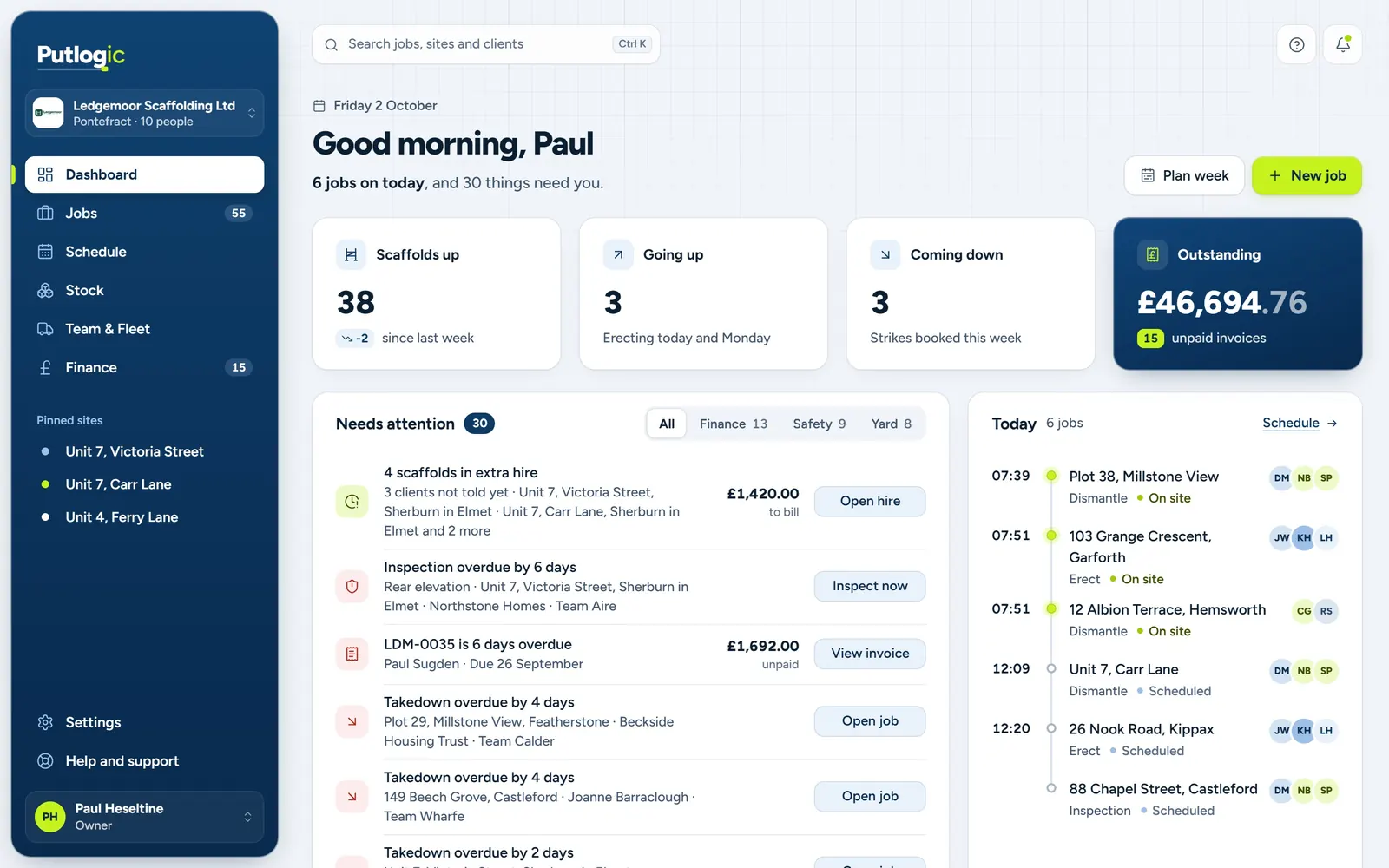
Task: Click the extra hire clock icon
Action: [352, 501]
